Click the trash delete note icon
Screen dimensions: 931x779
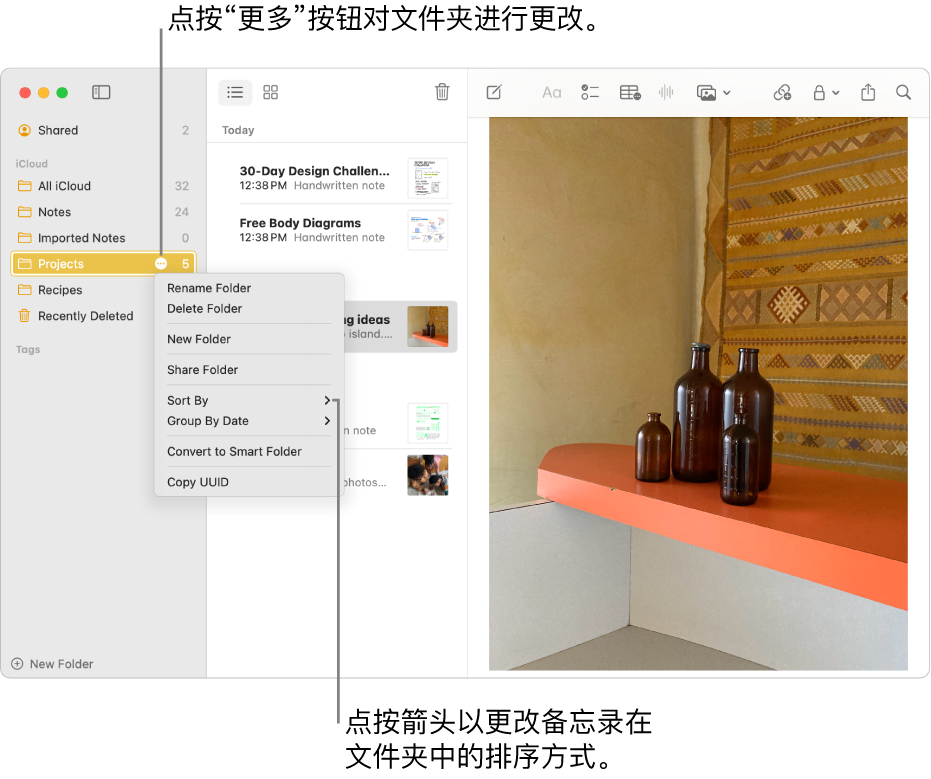click(x=442, y=92)
